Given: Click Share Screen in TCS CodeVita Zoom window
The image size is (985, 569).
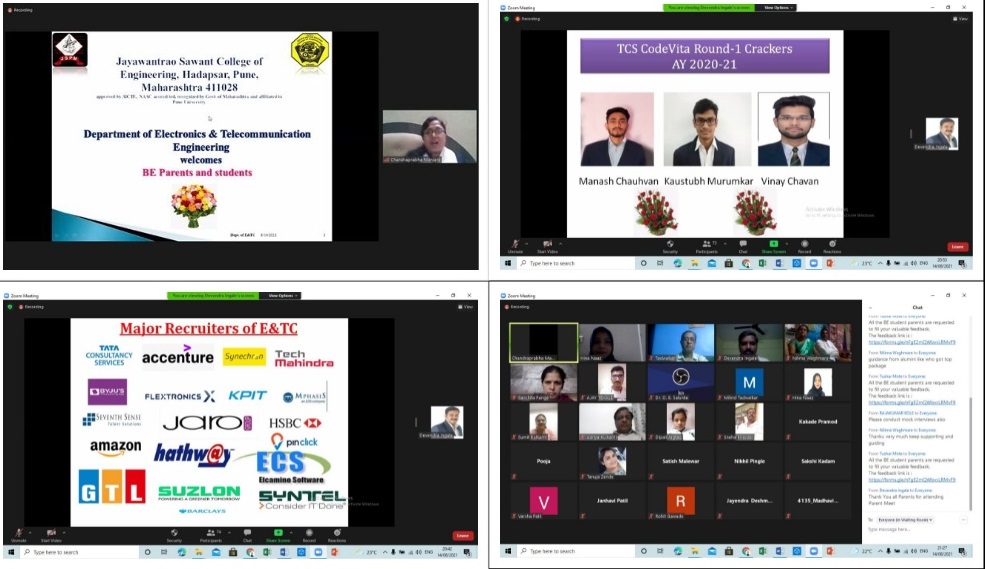Looking at the screenshot, I should coord(773,246).
